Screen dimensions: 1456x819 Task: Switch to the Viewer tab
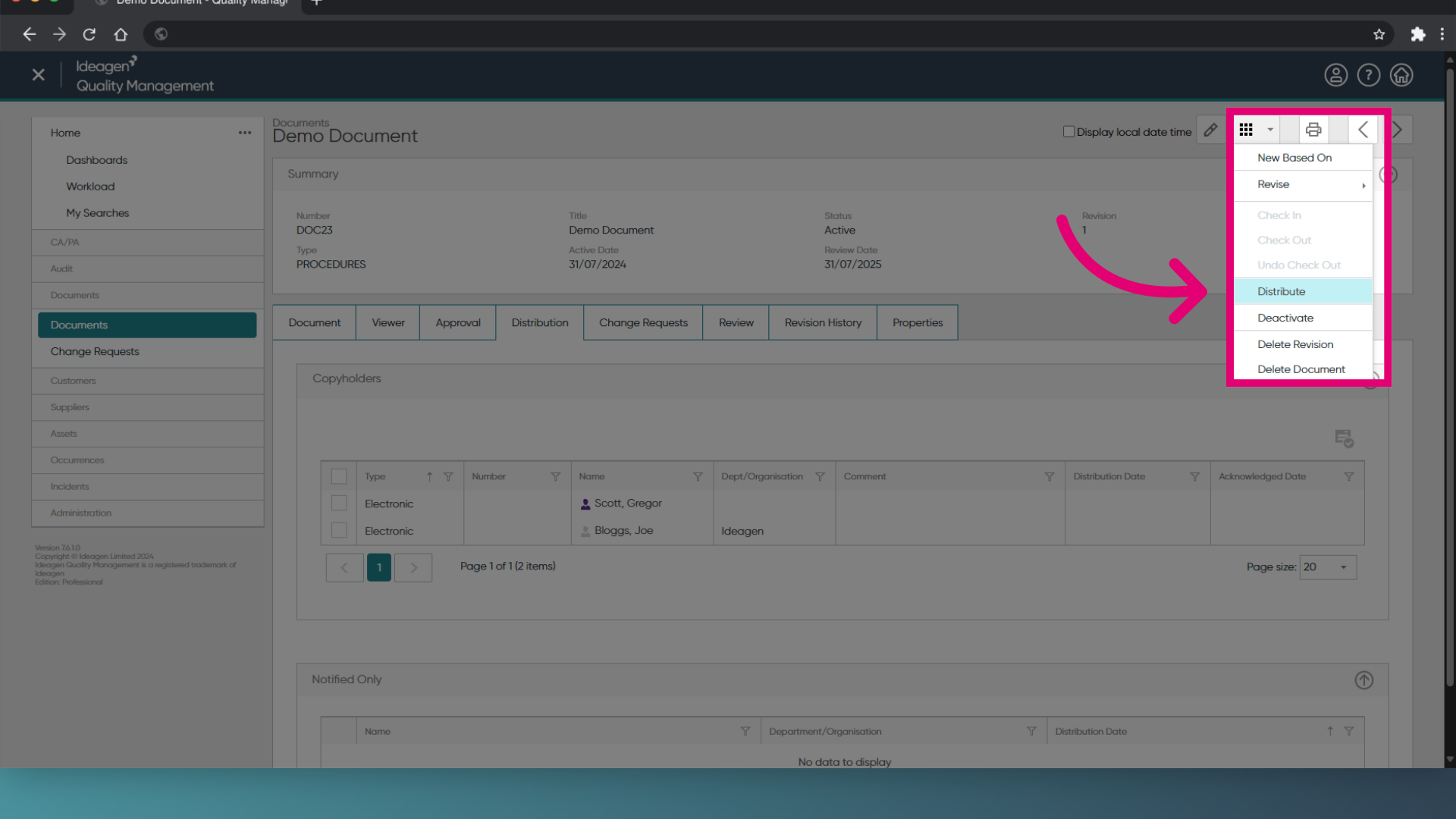[388, 323]
